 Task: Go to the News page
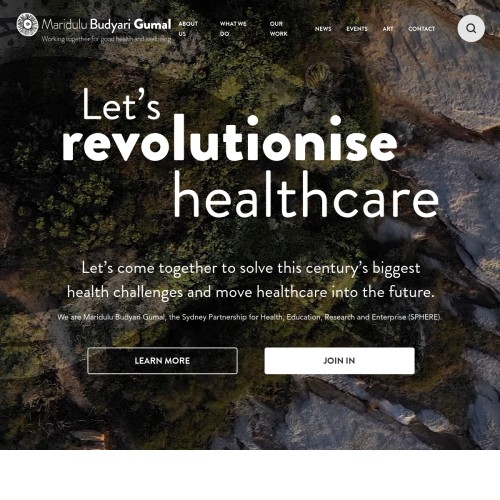tap(323, 29)
